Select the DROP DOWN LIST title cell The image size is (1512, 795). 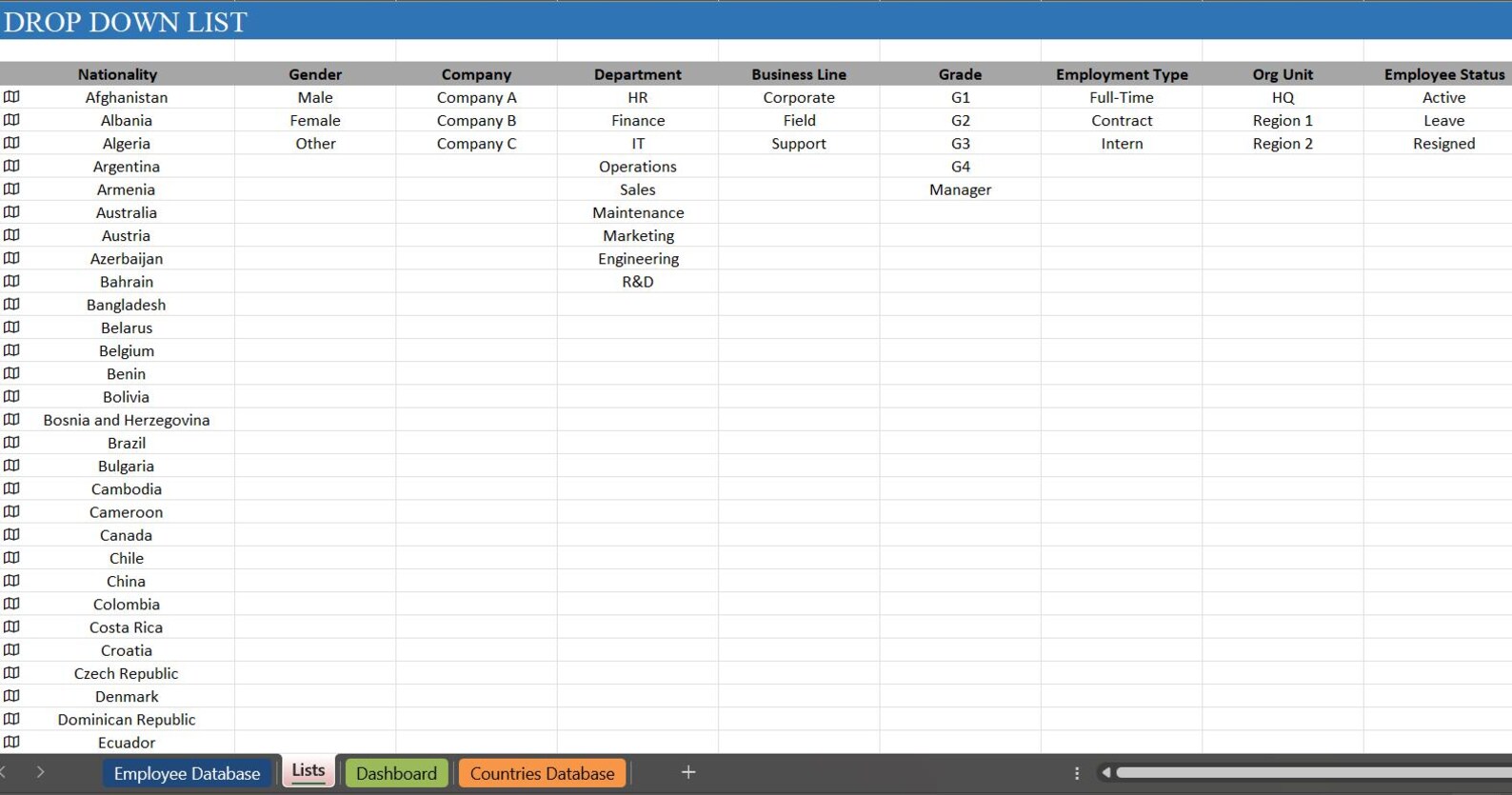click(126, 22)
